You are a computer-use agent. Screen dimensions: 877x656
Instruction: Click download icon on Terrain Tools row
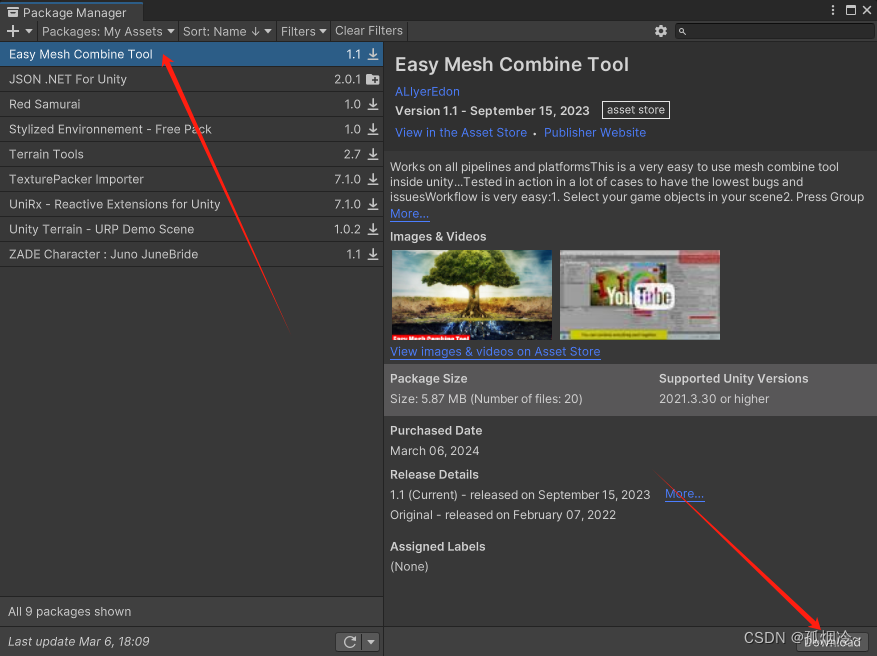373,154
